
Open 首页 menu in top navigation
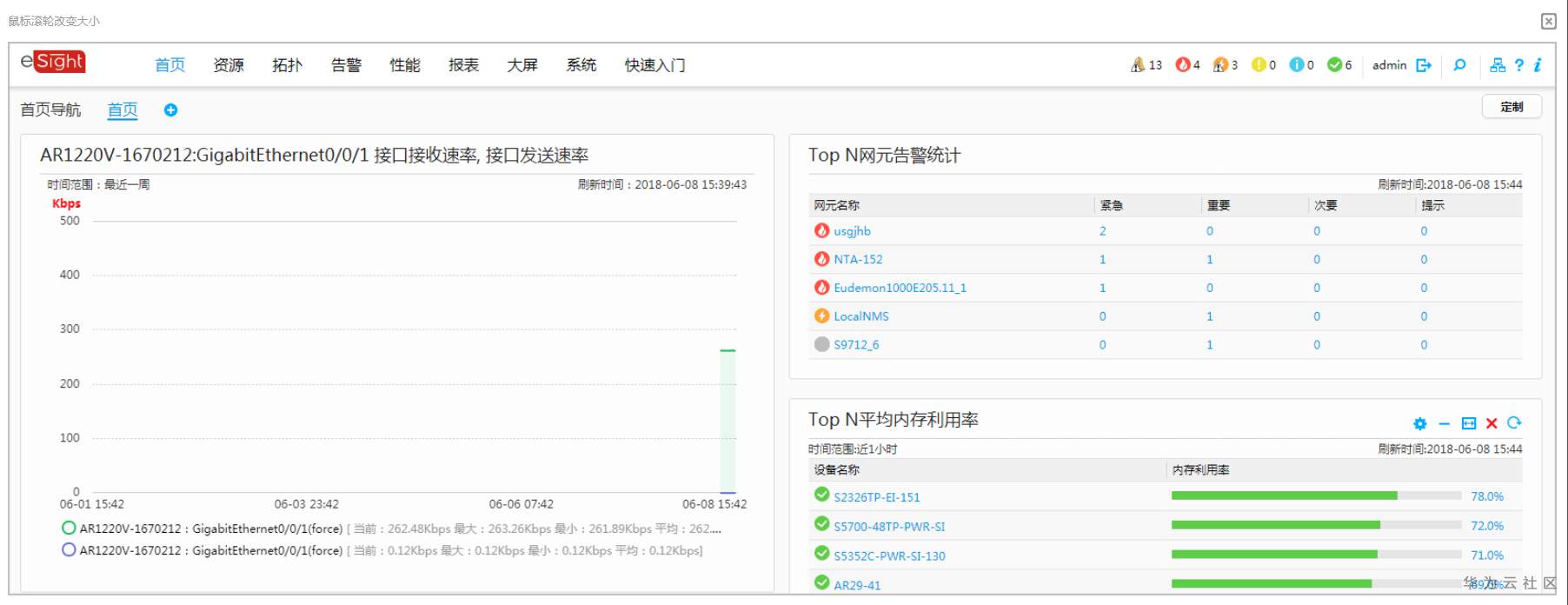point(170,65)
